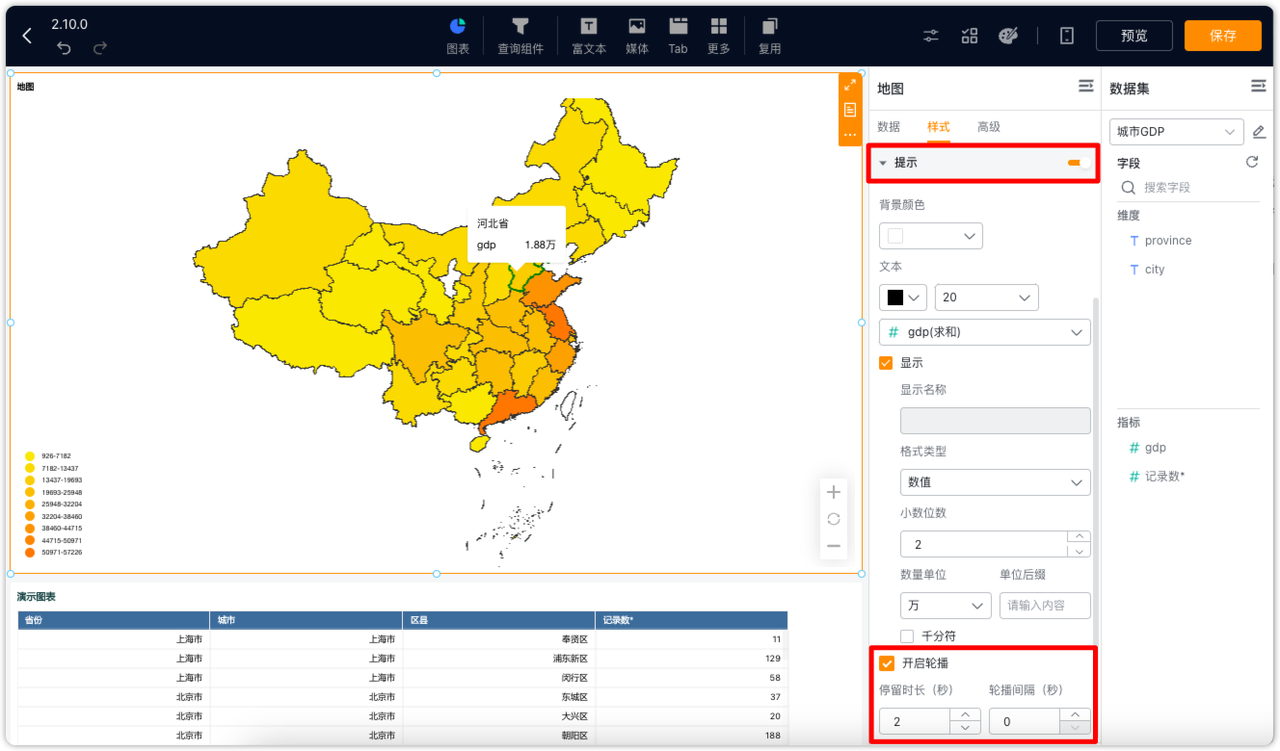1280x751 pixels.
Task: Decrease the 小数位数 value
Action: (x=1078, y=551)
